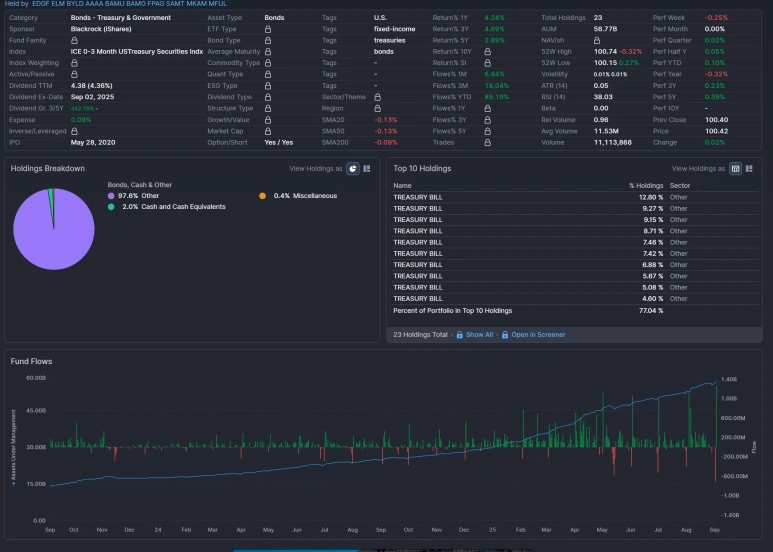Switch Holdings Breakdown to treemap view icon
773x552 pixels.
tap(367, 169)
